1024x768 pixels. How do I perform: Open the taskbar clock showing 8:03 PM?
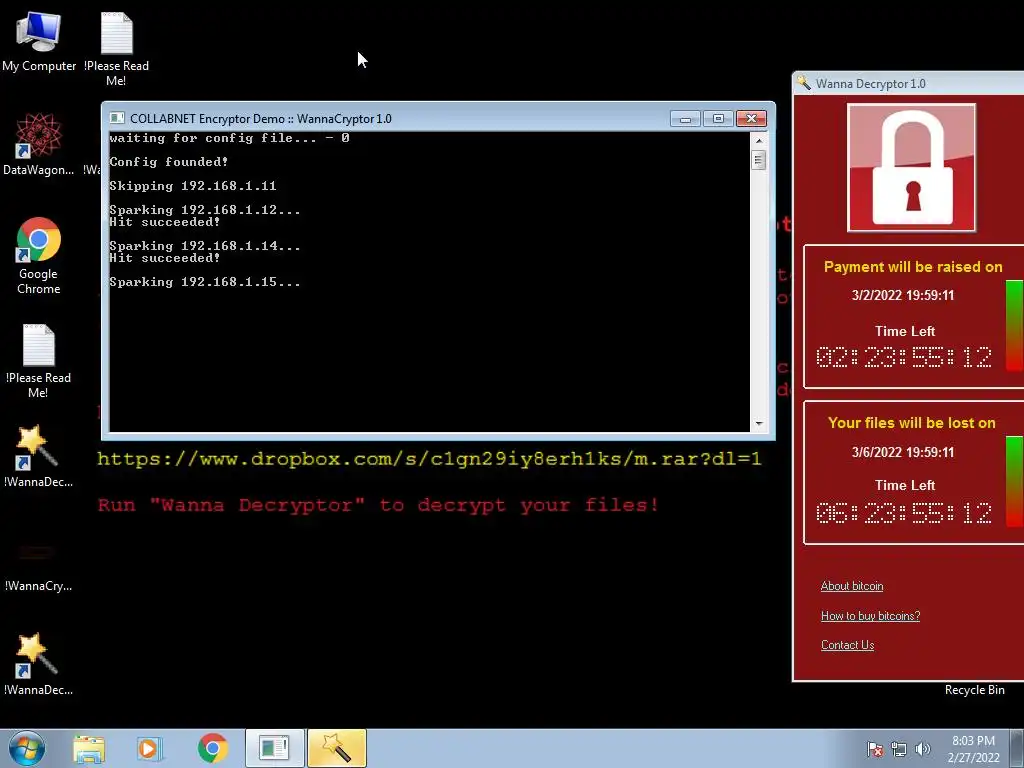point(974,749)
